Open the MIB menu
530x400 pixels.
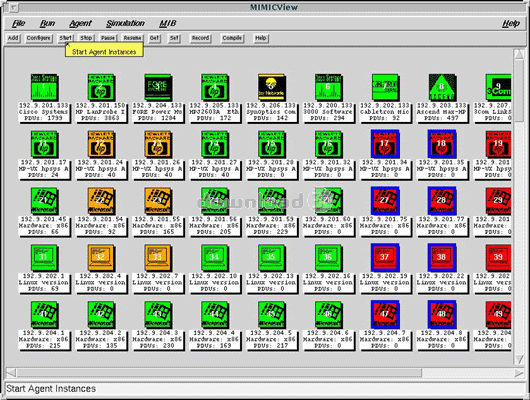(168, 23)
